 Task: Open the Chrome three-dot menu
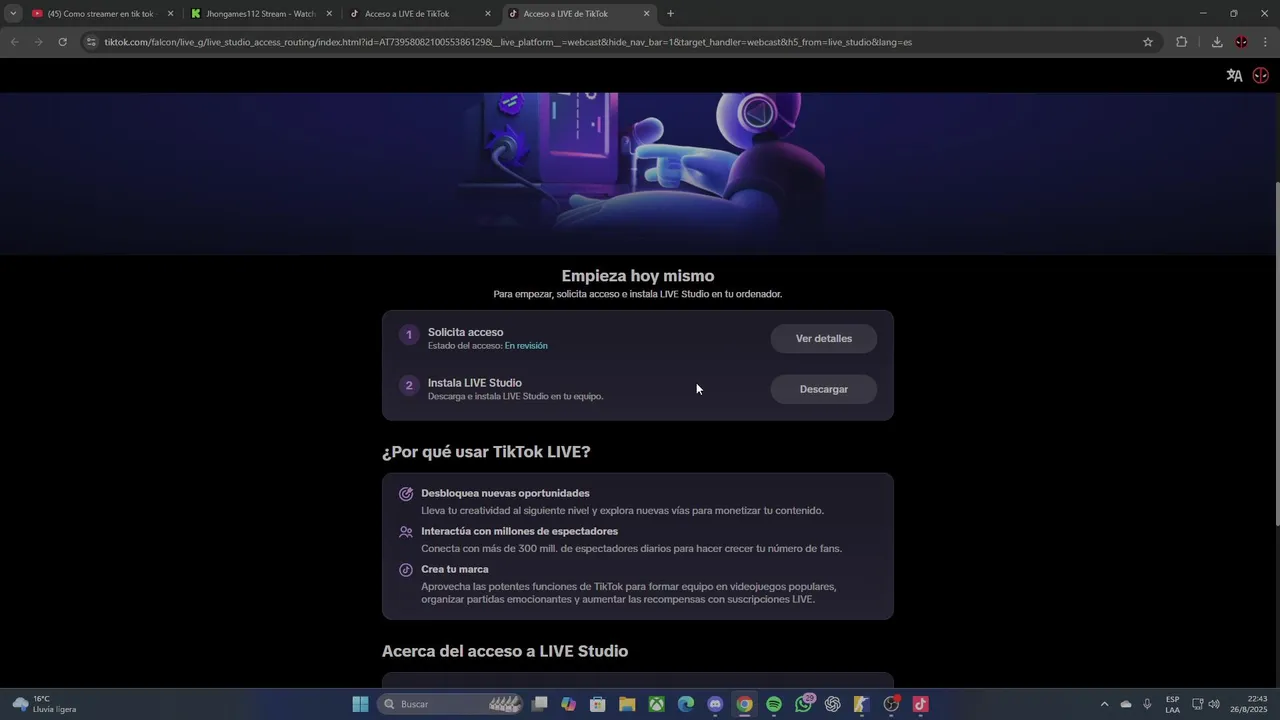(x=1265, y=42)
